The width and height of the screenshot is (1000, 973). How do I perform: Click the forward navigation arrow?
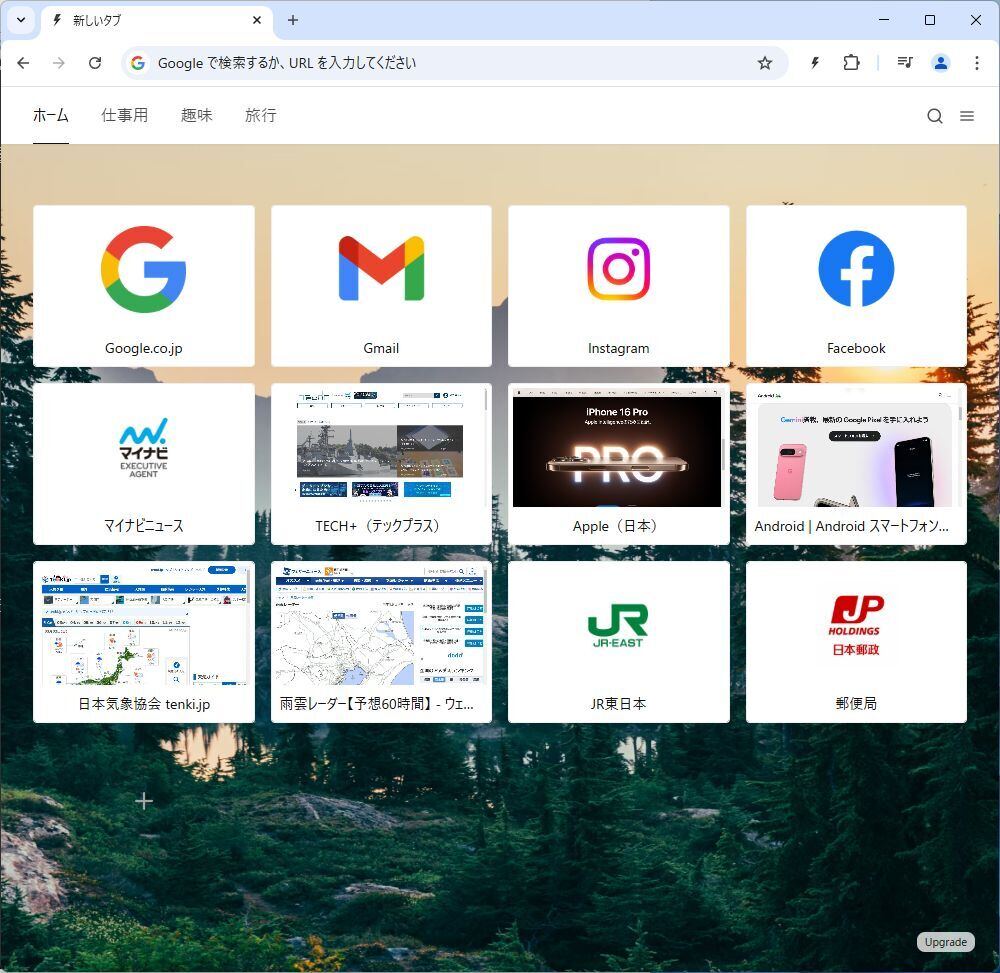click(59, 62)
